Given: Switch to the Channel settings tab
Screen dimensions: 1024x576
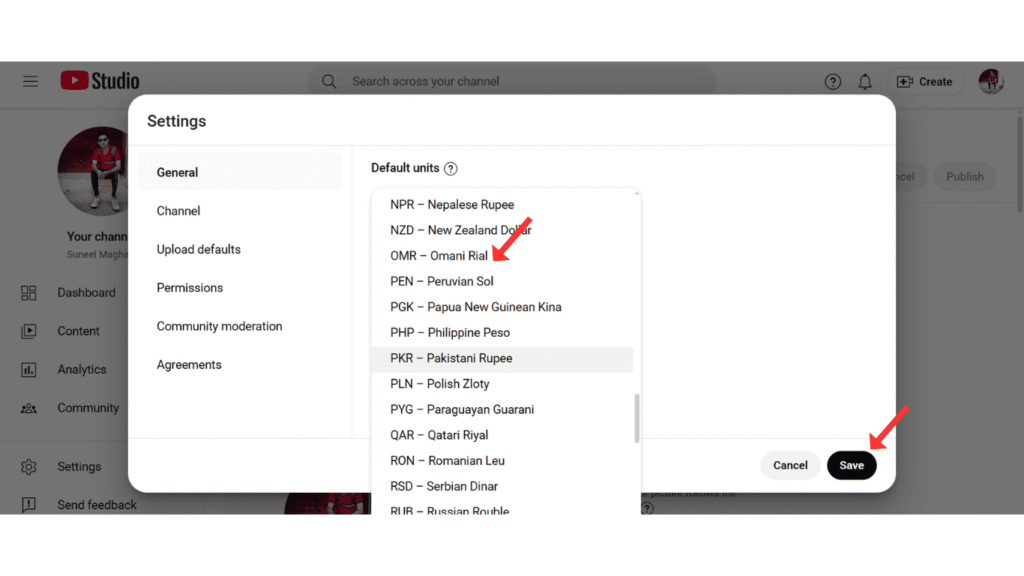Looking at the screenshot, I should pos(178,211).
